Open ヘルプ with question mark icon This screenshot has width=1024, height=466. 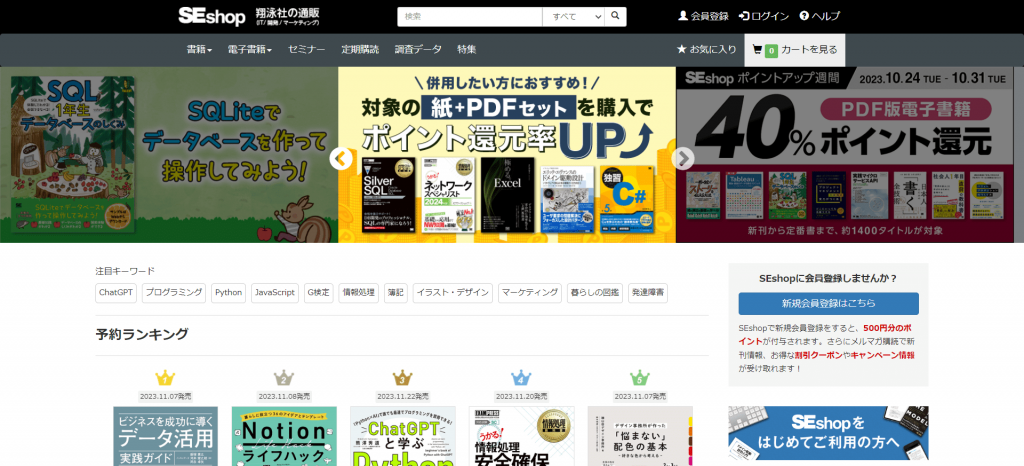tap(820, 16)
